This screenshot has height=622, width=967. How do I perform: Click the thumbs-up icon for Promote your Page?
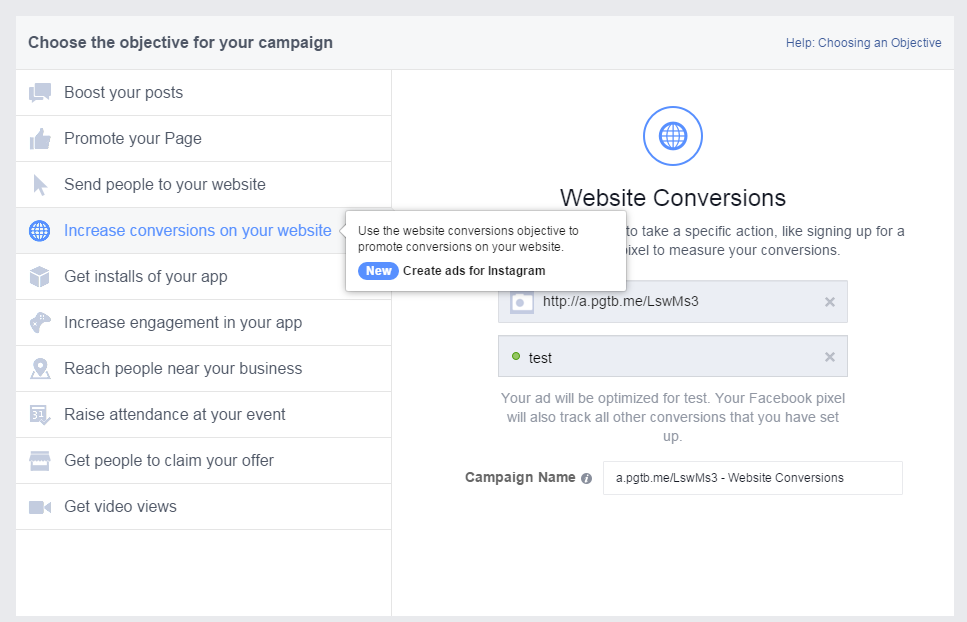pos(40,139)
